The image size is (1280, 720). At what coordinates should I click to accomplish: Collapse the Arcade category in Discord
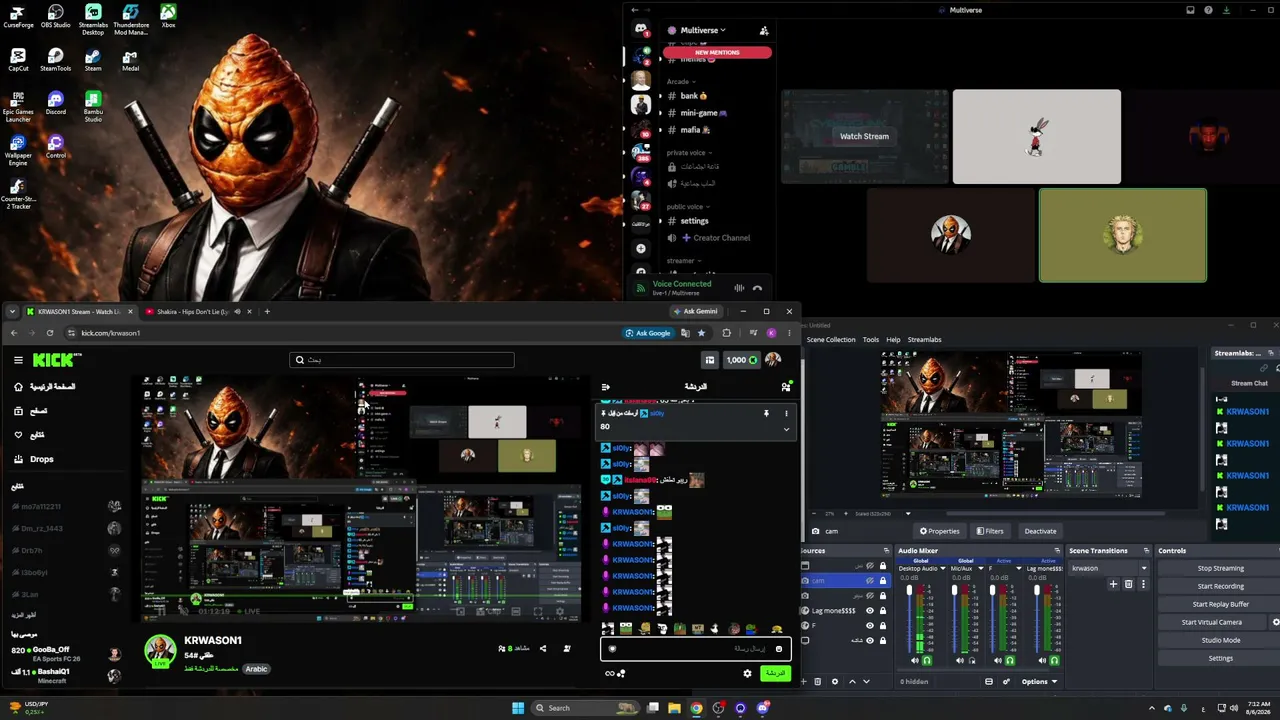[x=681, y=82]
